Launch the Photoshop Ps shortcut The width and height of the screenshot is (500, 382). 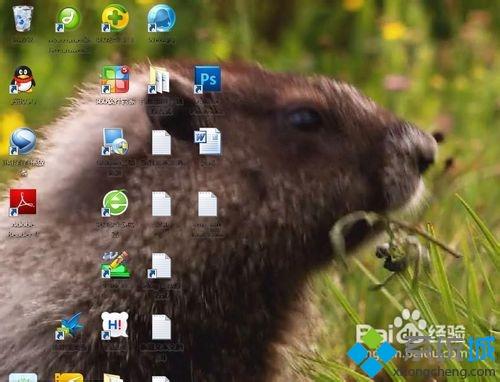207,79
